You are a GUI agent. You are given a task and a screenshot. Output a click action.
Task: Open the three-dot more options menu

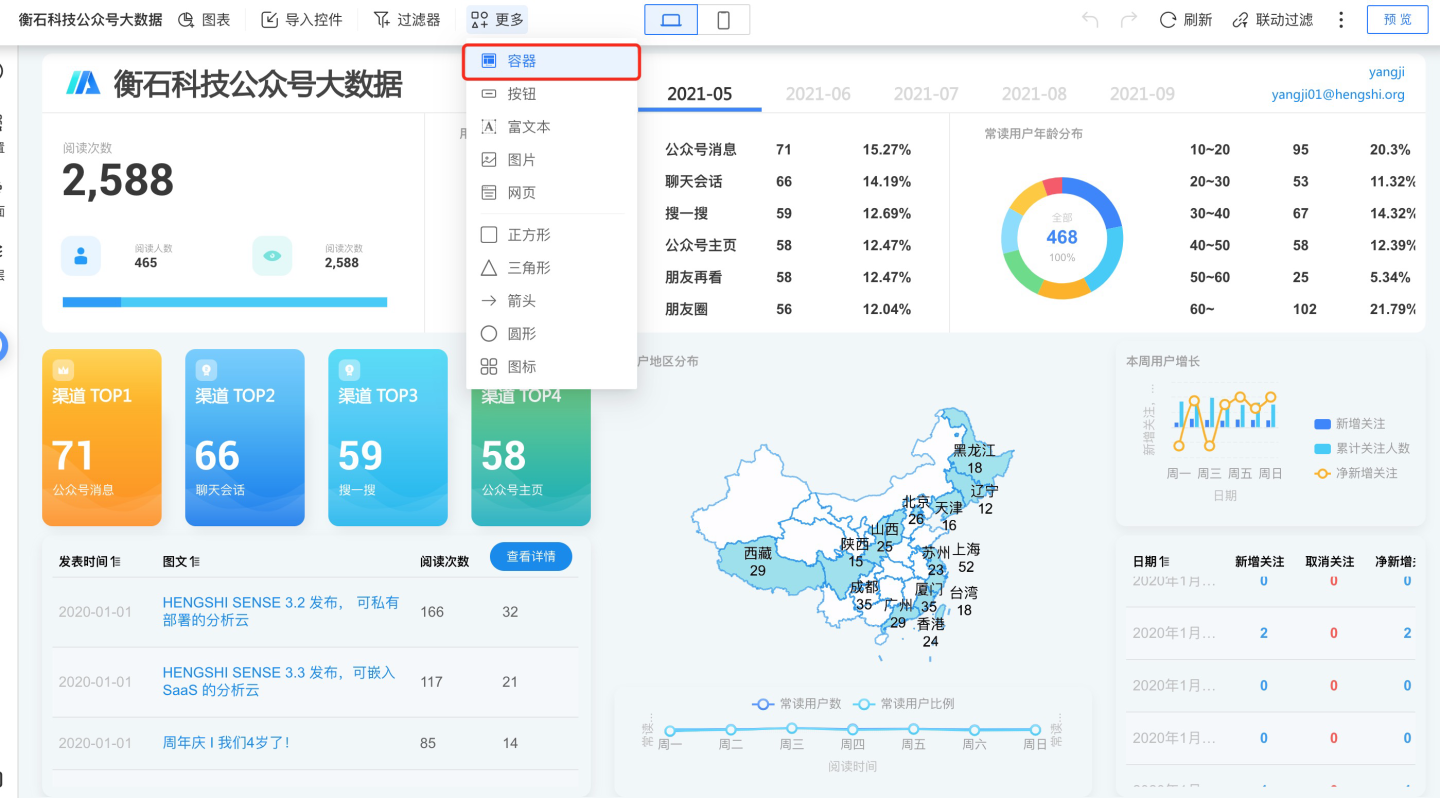(1341, 20)
